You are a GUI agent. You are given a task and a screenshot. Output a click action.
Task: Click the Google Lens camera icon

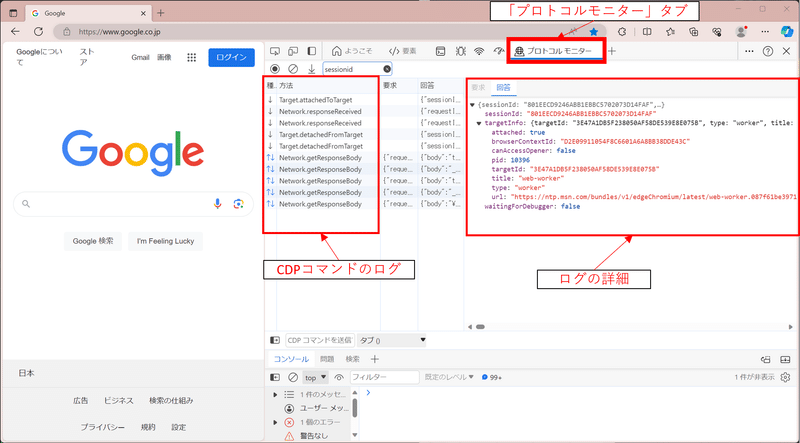(x=238, y=204)
